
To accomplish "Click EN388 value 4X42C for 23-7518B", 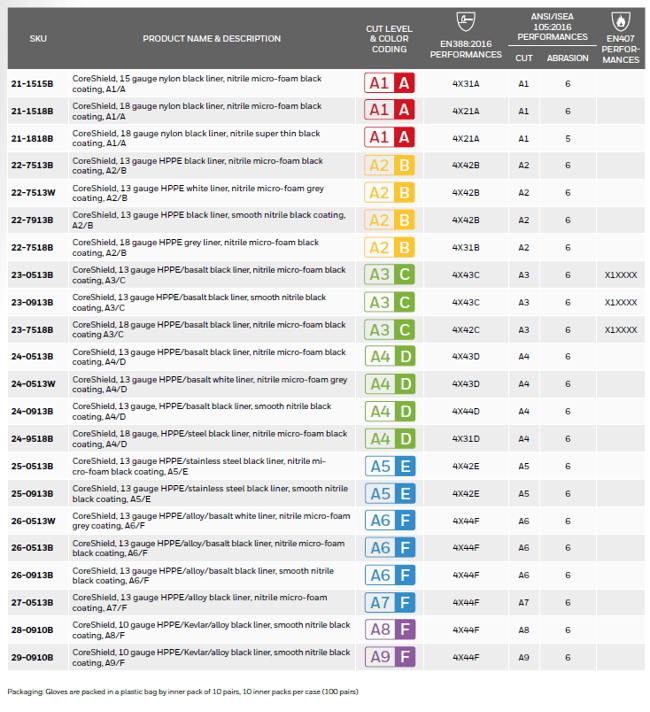I will (466, 330).
